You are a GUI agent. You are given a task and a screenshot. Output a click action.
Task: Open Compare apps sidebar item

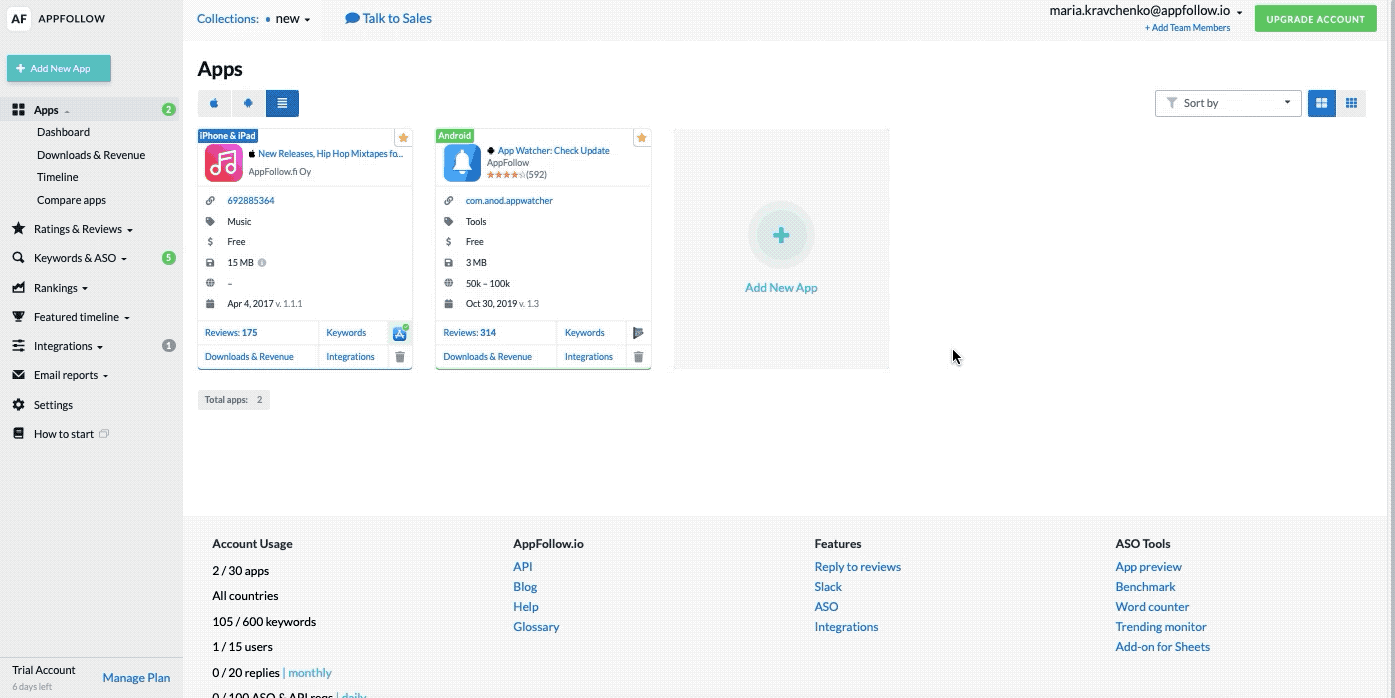tap(71, 200)
